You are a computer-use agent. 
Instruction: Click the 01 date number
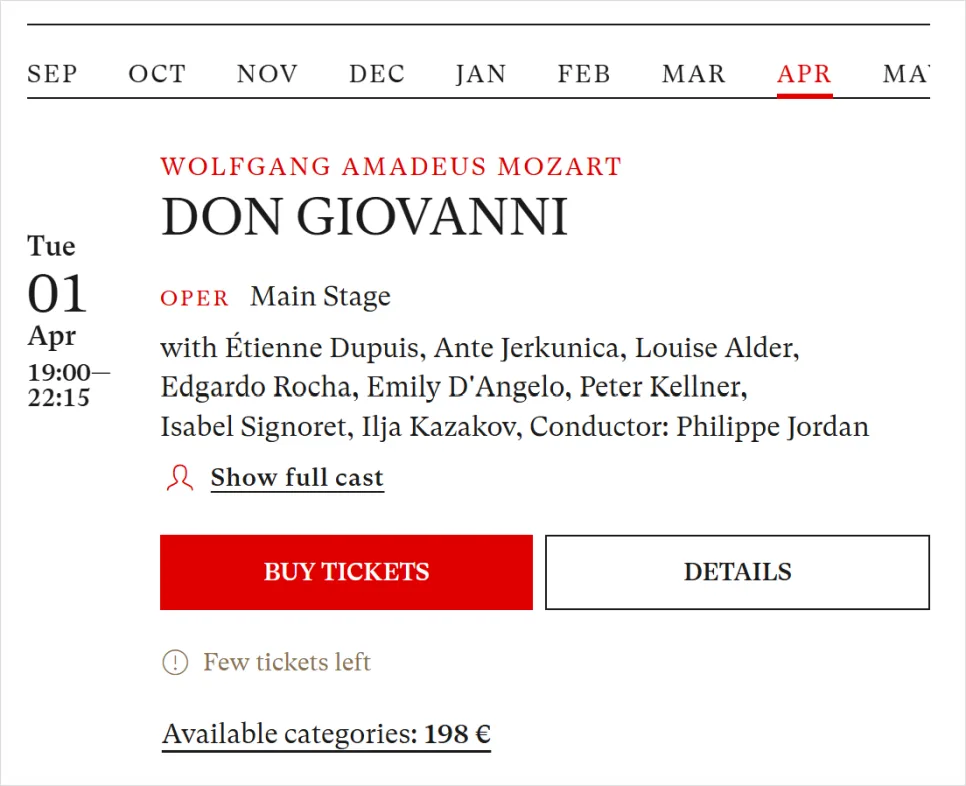[x=57, y=294]
